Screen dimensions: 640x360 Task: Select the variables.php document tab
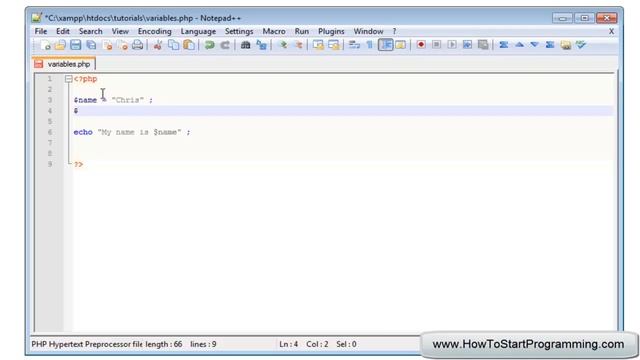pyautogui.click(x=64, y=64)
